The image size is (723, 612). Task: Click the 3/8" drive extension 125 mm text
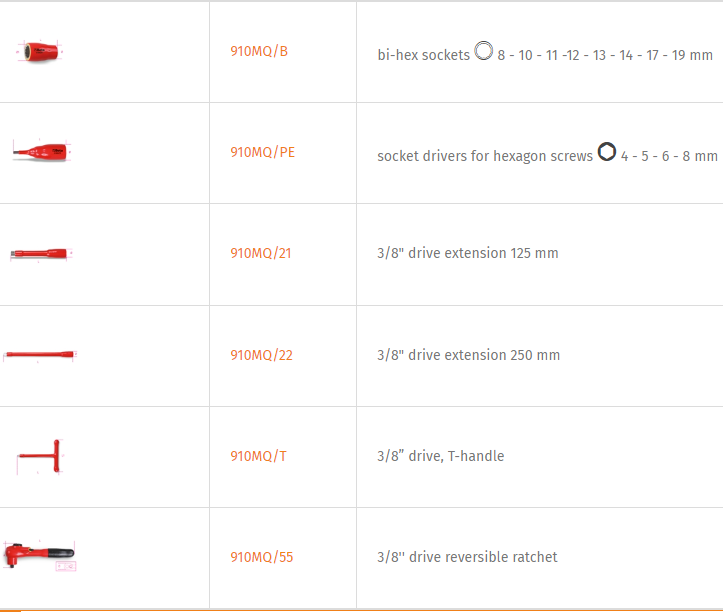pos(467,253)
